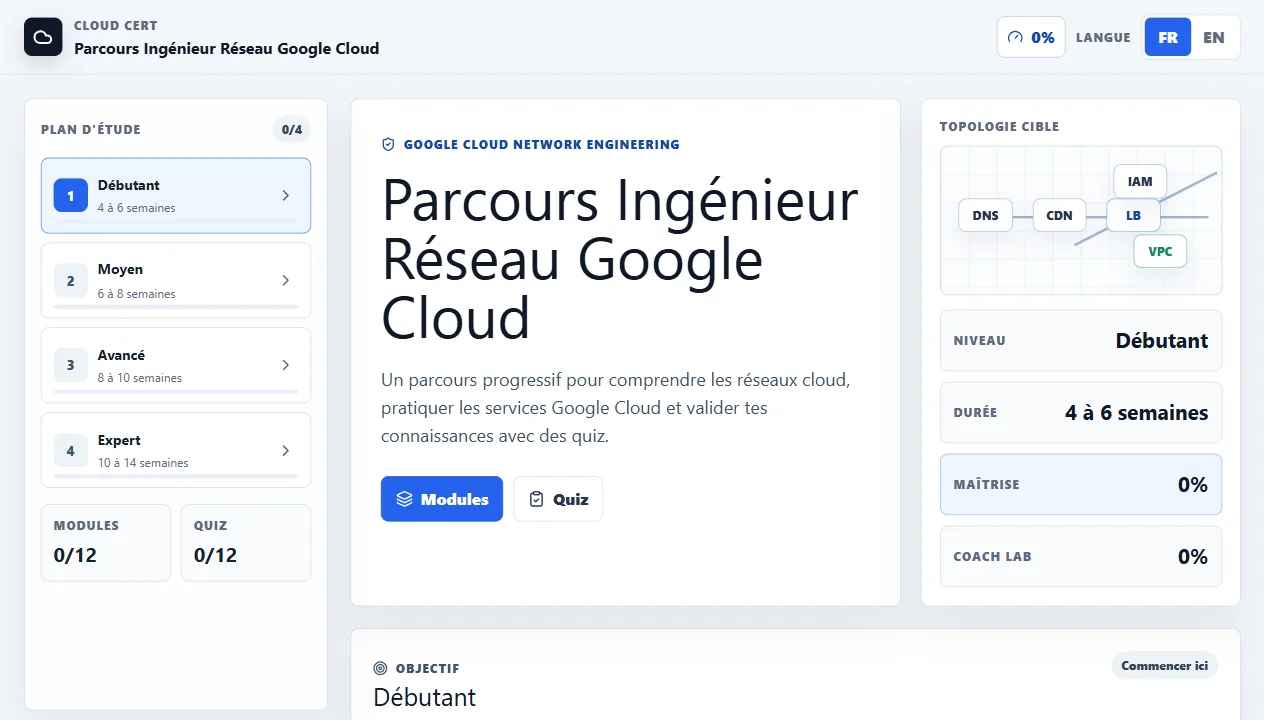The width and height of the screenshot is (1264, 720).
Task: Click step number 2 badge for Moyen
Action: (70, 281)
